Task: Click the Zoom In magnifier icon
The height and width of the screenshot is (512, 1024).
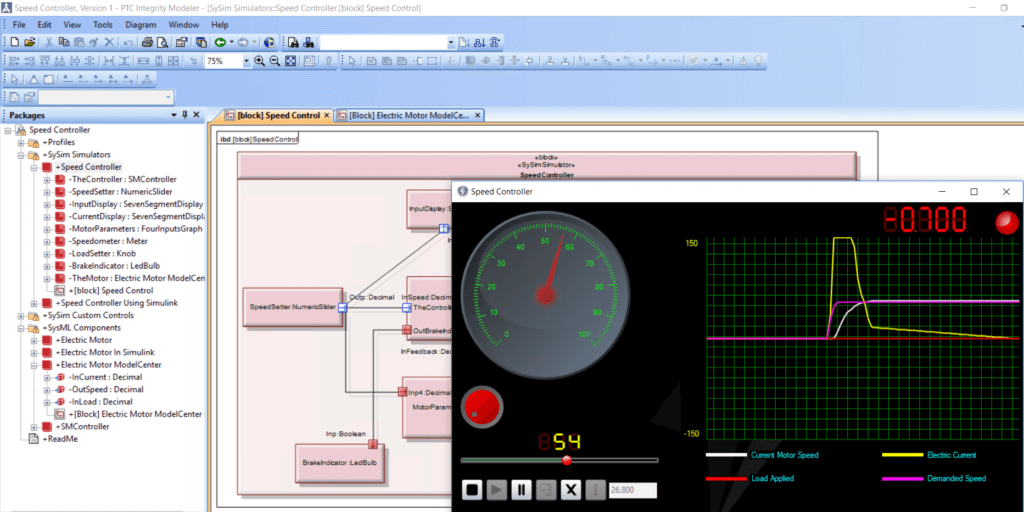Action: [x=260, y=61]
